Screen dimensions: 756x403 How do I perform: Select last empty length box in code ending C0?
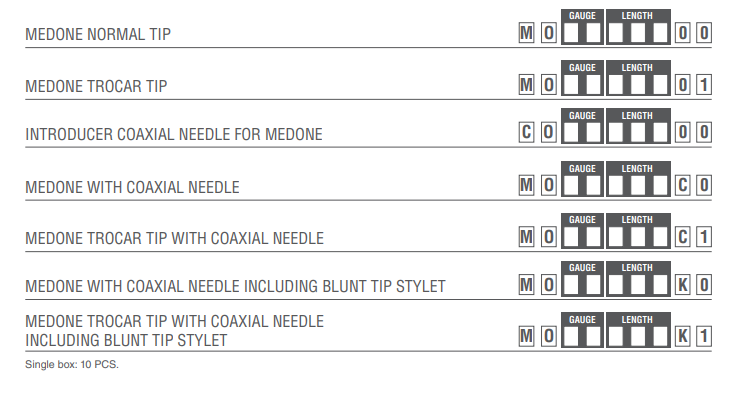pyautogui.click(x=659, y=187)
